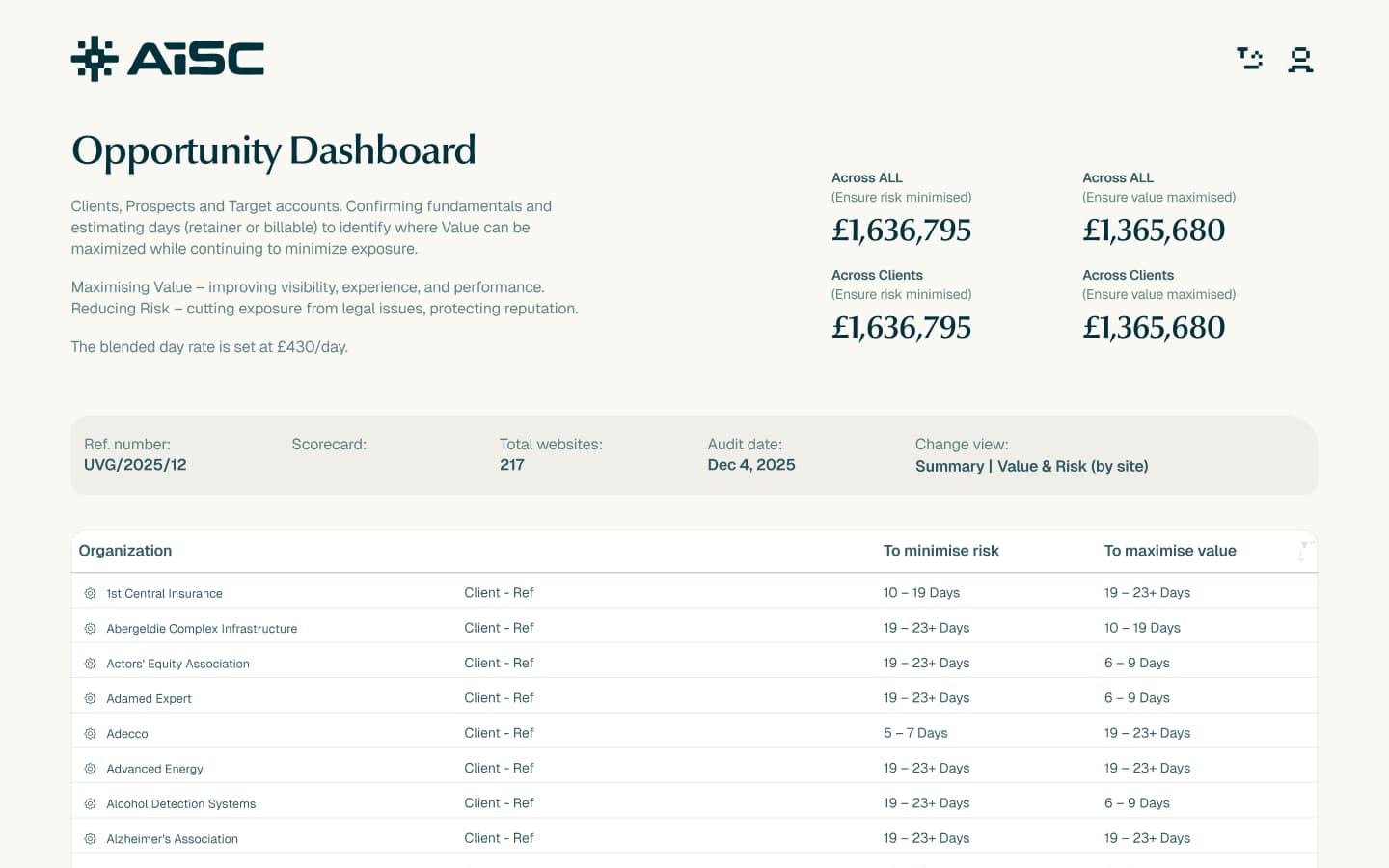This screenshot has width=1389, height=868.
Task: Open the gear settings for Adecco
Action: pos(90,733)
